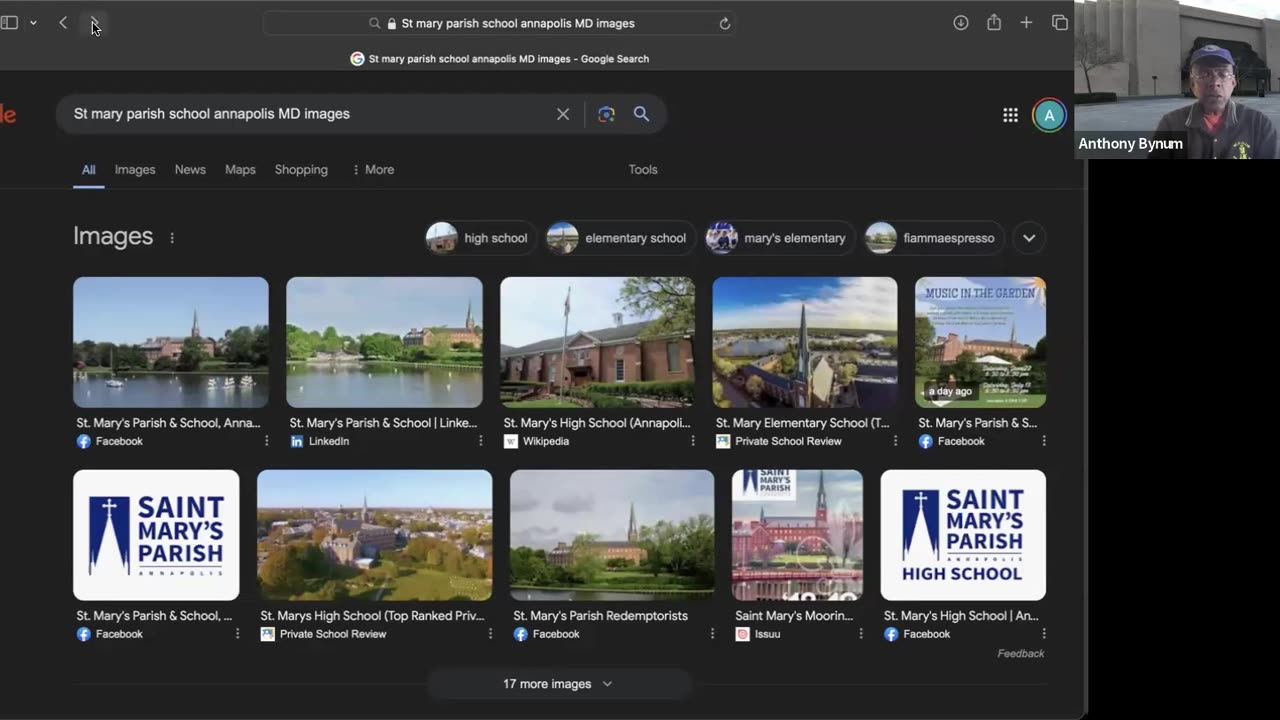Go back to the previous page
1280x720 pixels.
(x=63, y=23)
